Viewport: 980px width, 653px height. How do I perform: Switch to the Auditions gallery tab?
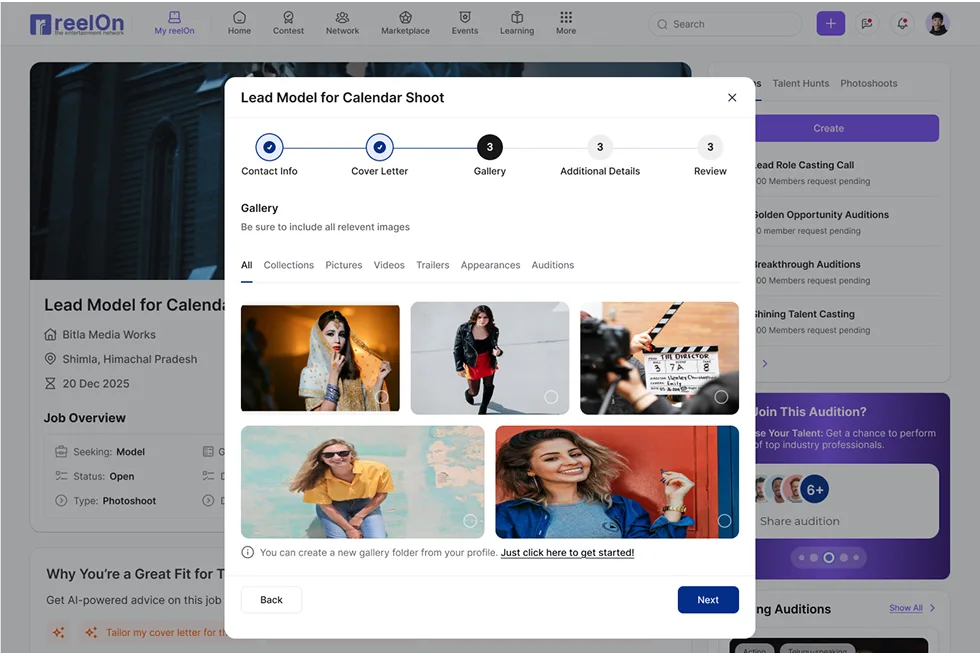click(x=552, y=265)
